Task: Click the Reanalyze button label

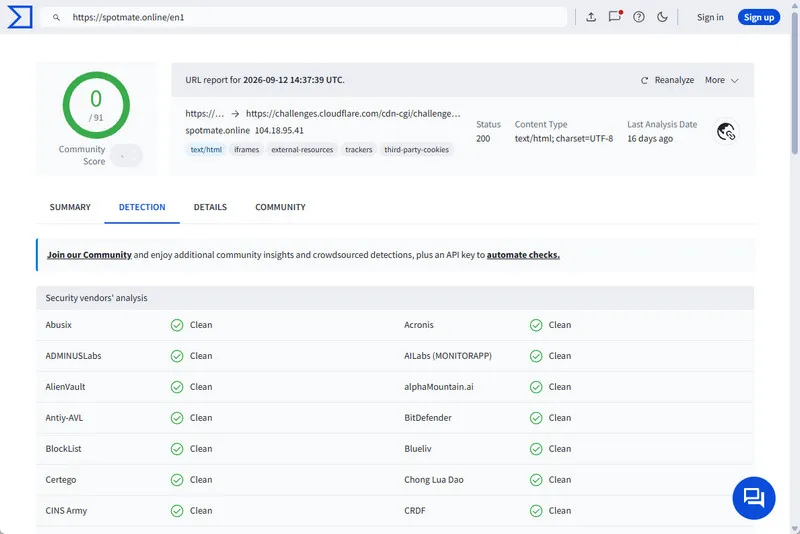Action: 674,80
